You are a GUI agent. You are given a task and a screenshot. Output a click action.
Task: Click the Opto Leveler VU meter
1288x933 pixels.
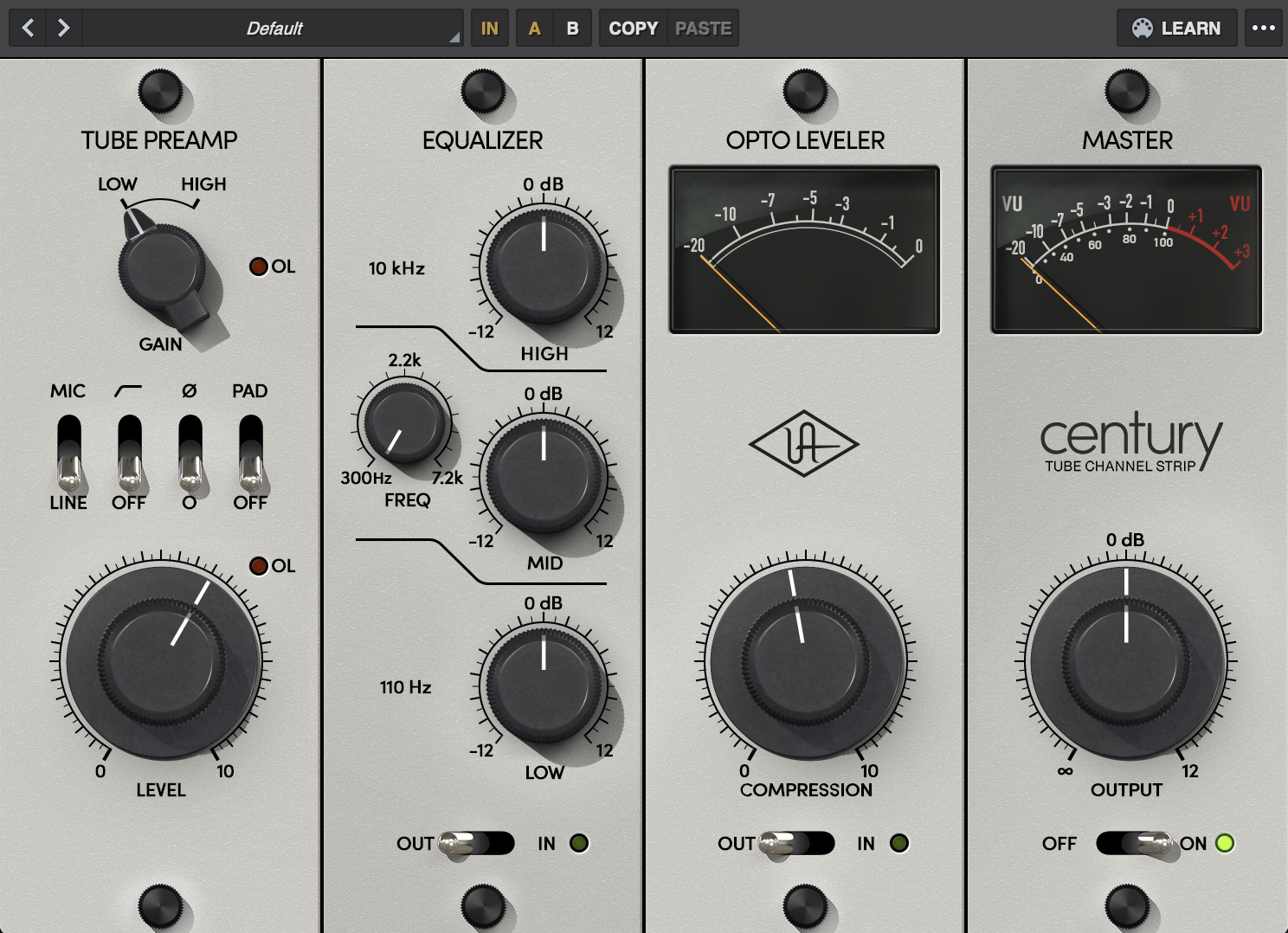pyautogui.click(x=804, y=248)
